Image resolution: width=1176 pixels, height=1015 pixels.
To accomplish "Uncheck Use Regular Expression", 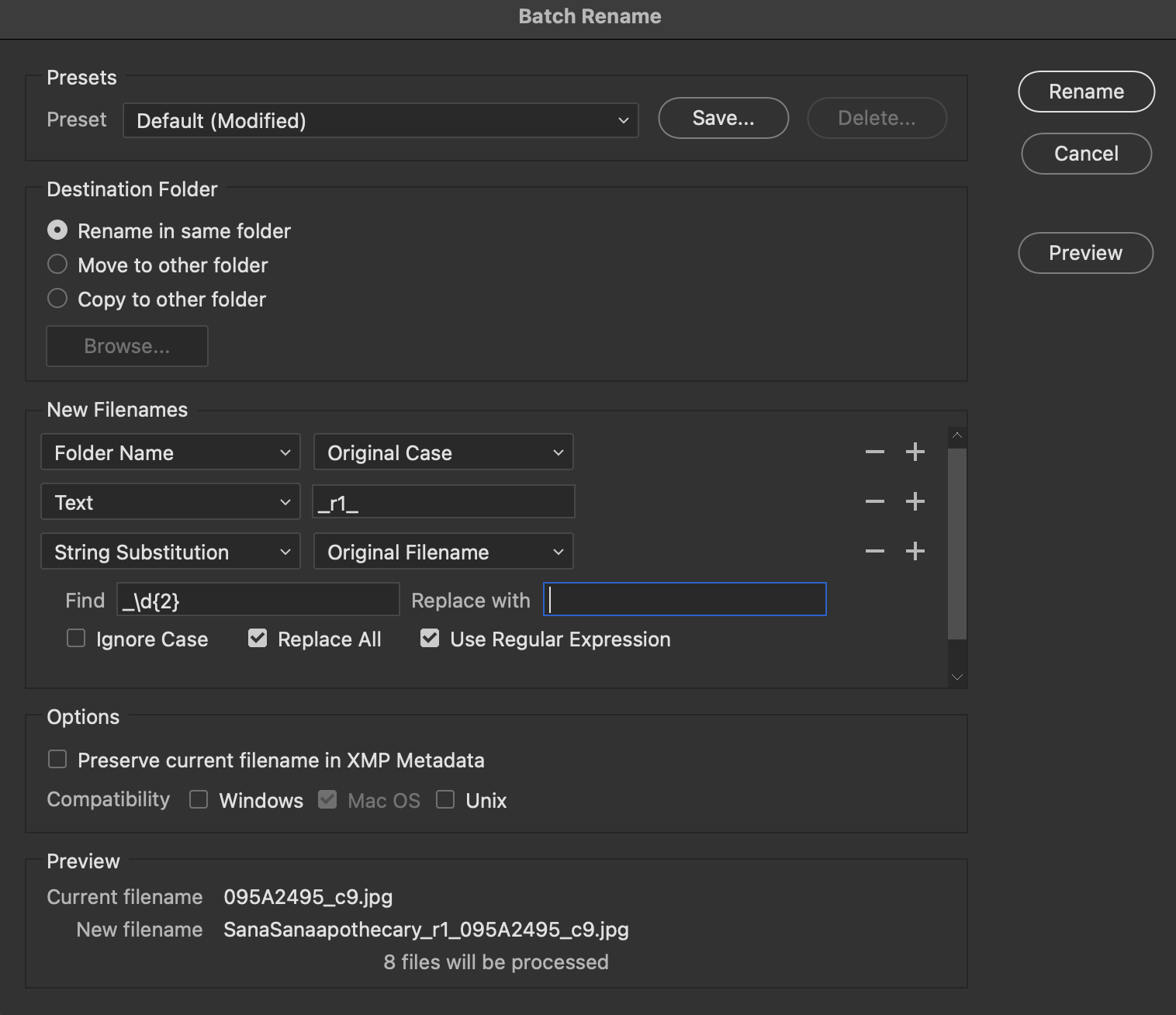I will coord(430,638).
